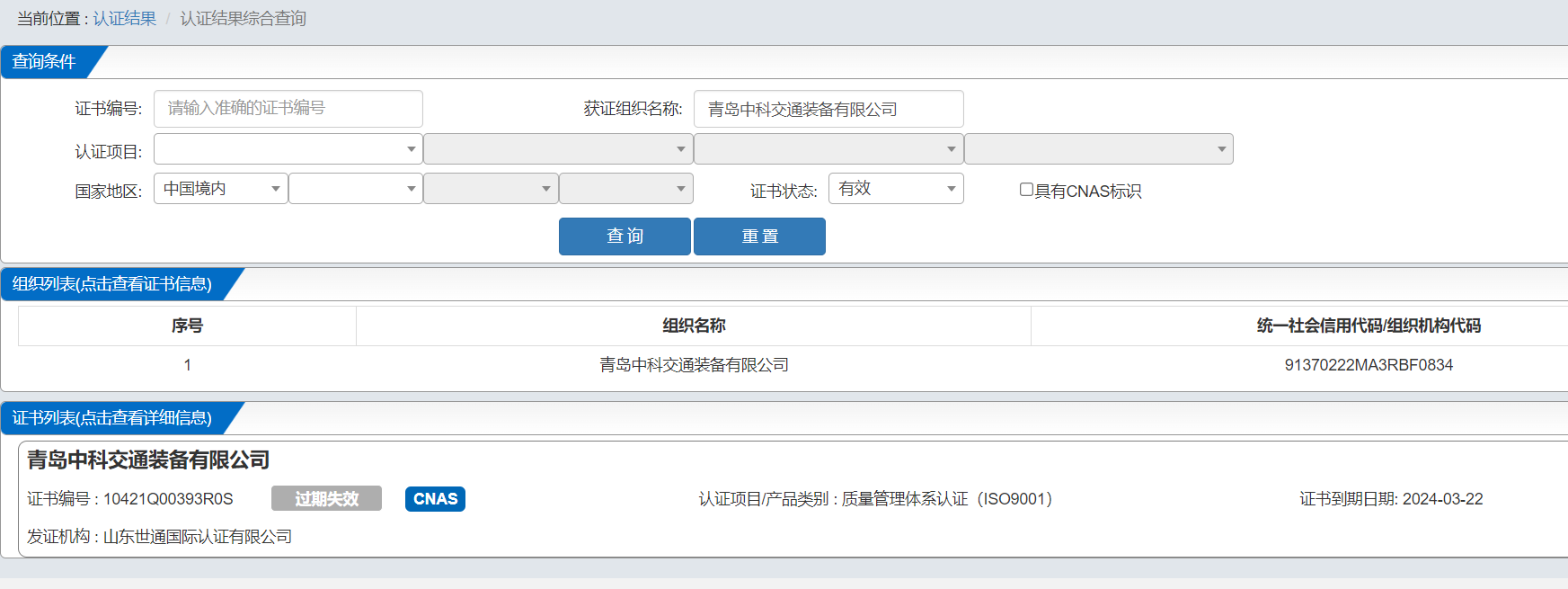Click the 组织名称 column header
Screen dimensions: 1568x589
[694, 326]
